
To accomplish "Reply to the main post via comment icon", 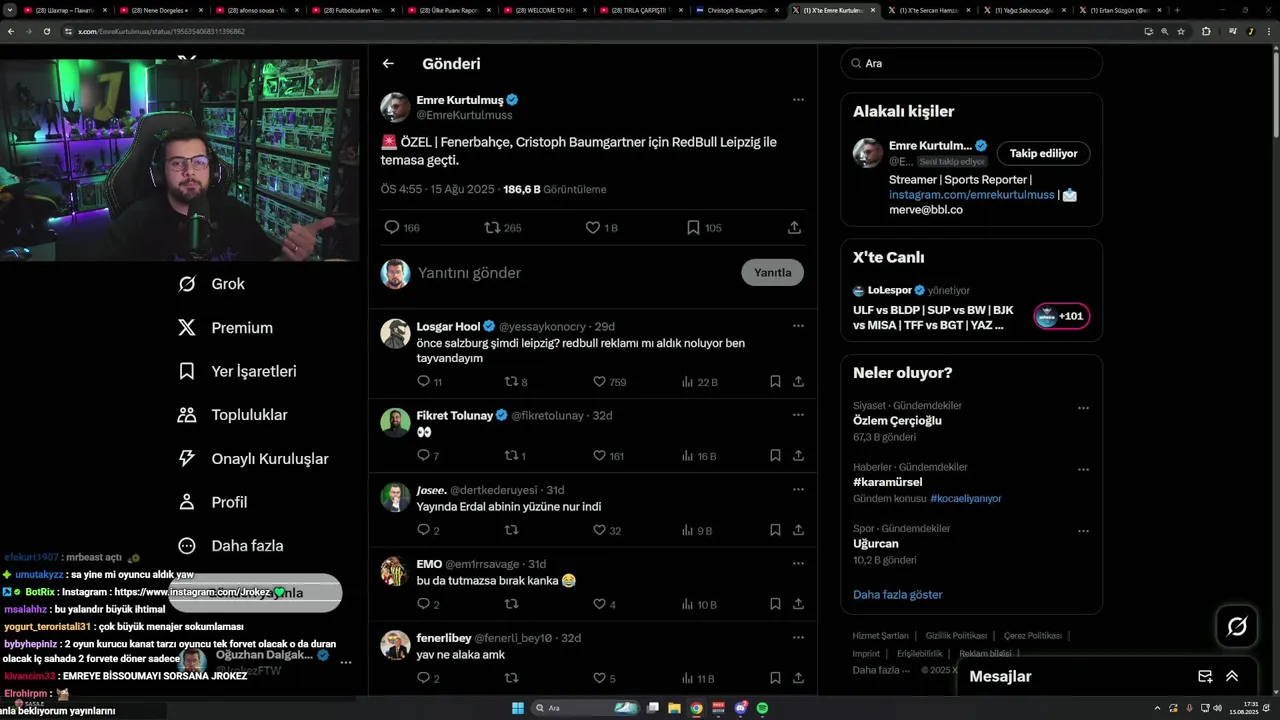I will tap(392, 227).
